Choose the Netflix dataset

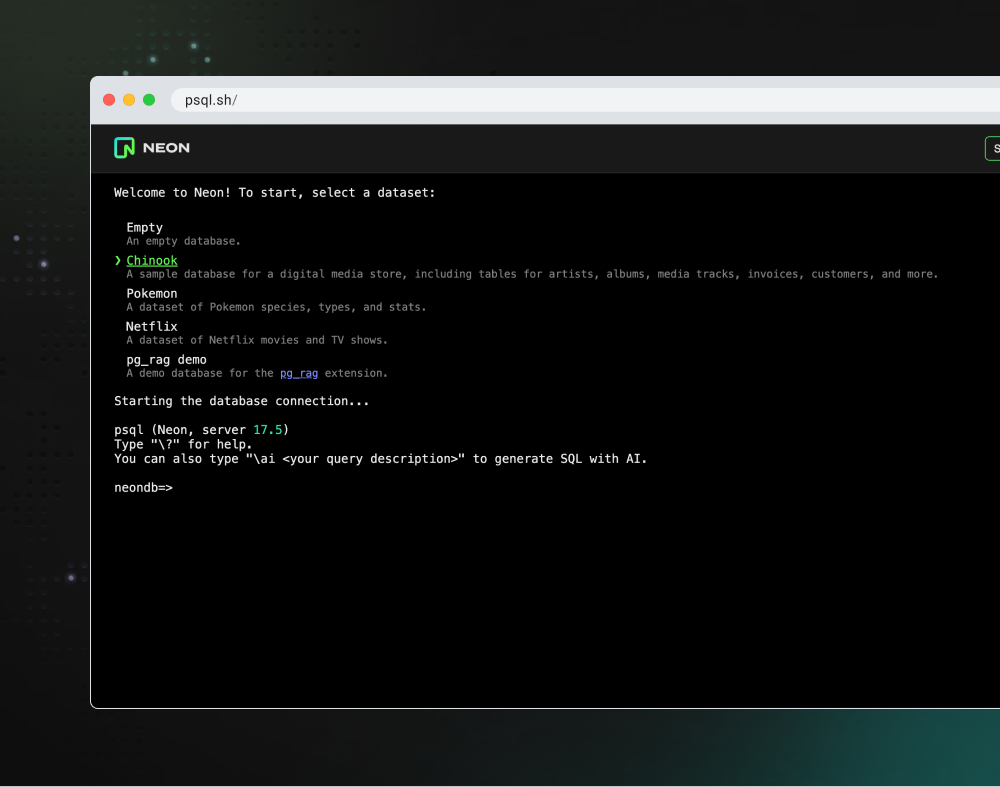[x=152, y=327]
